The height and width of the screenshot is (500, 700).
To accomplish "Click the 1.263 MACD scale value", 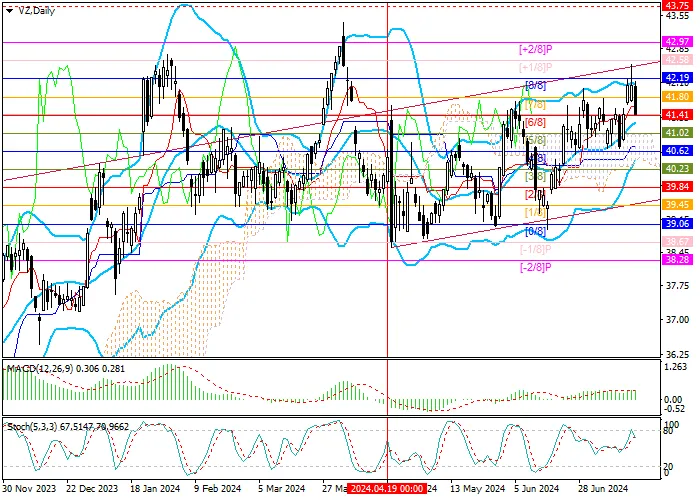I will 676,367.
